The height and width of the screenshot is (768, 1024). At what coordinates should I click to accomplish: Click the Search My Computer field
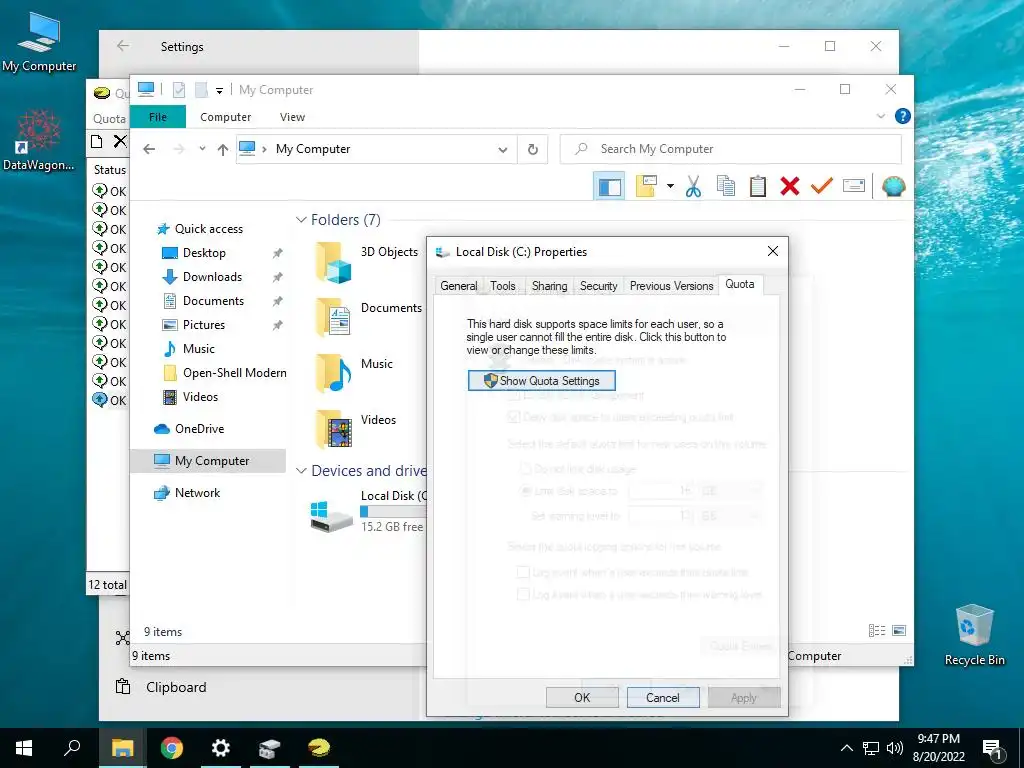pyautogui.click(x=731, y=150)
